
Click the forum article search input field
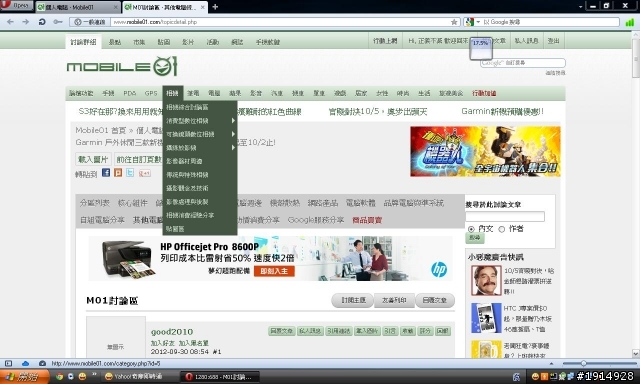tap(505, 216)
